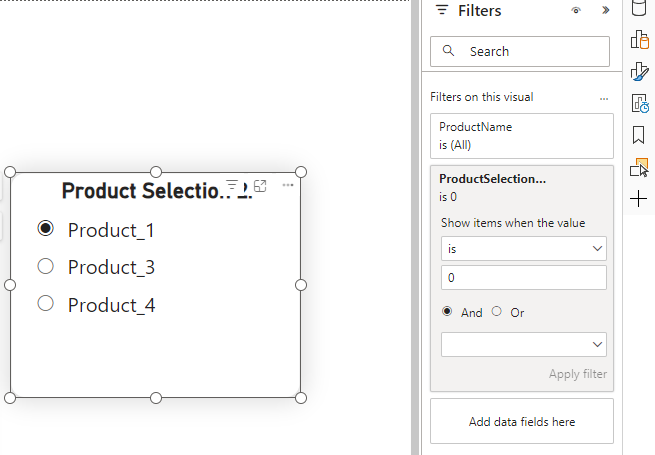Image resolution: width=655 pixels, height=455 pixels.
Task: Hide the Filters pane with eye icon
Action: pos(576,11)
